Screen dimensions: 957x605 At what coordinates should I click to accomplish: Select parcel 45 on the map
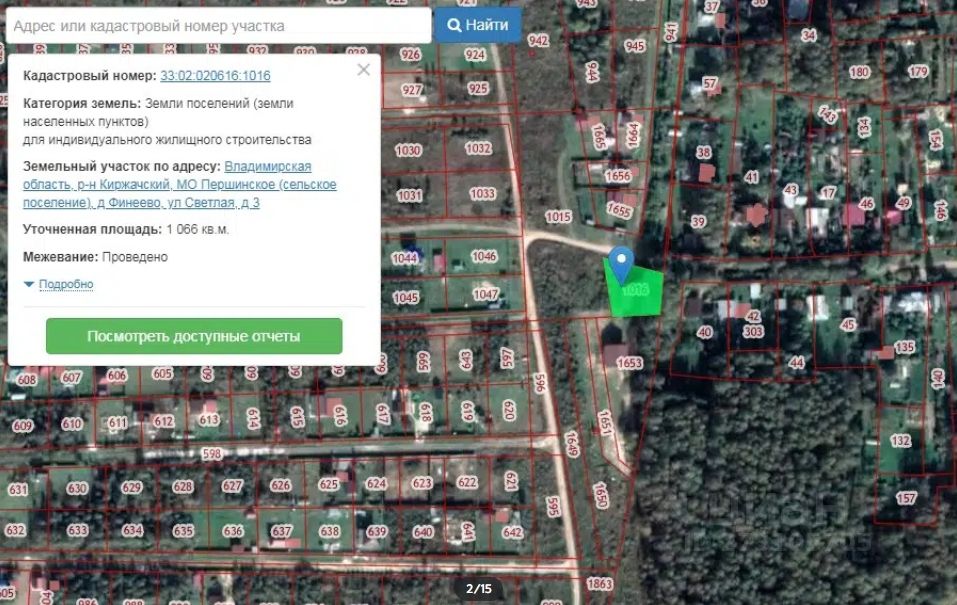tap(848, 325)
